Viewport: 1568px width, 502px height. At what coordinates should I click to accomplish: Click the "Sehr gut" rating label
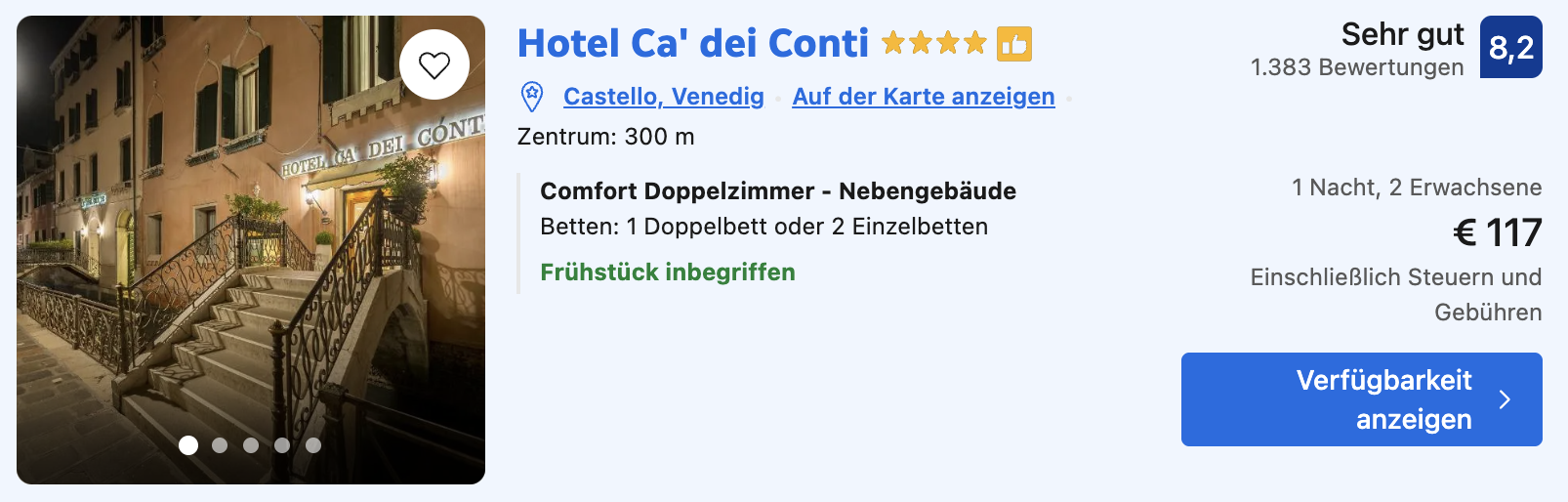(1402, 35)
